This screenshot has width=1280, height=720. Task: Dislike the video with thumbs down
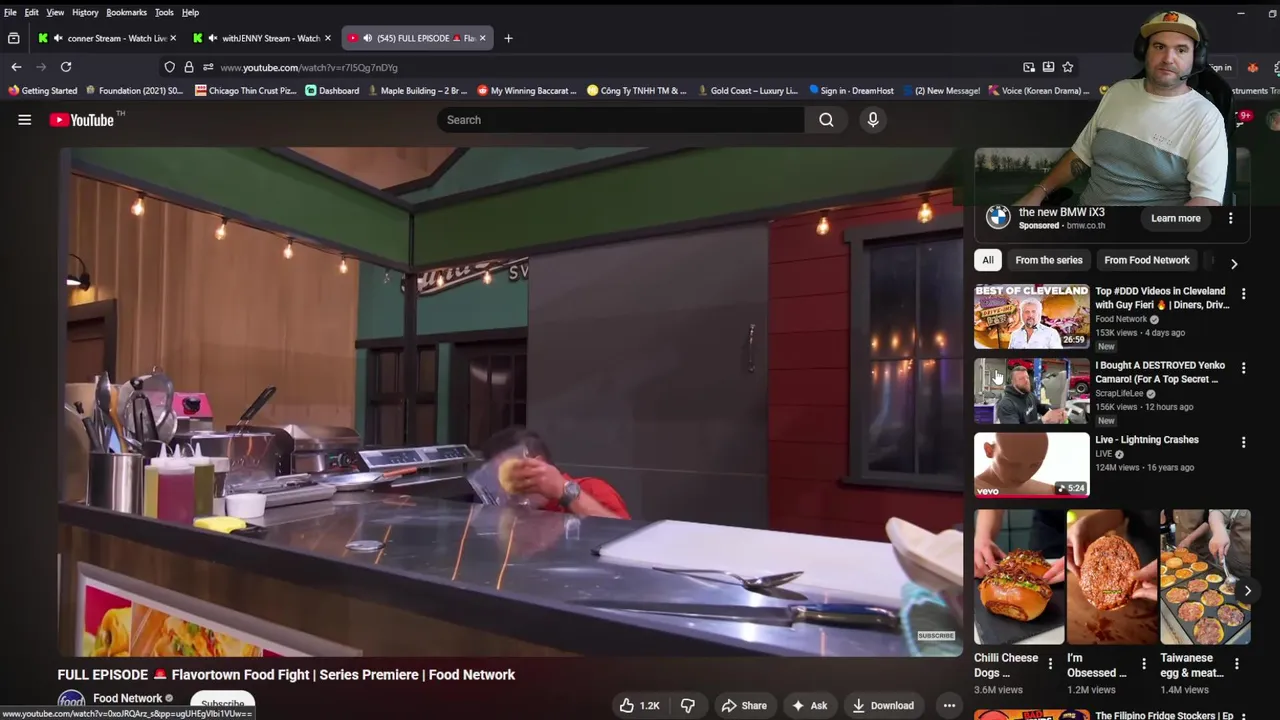pos(688,705)
